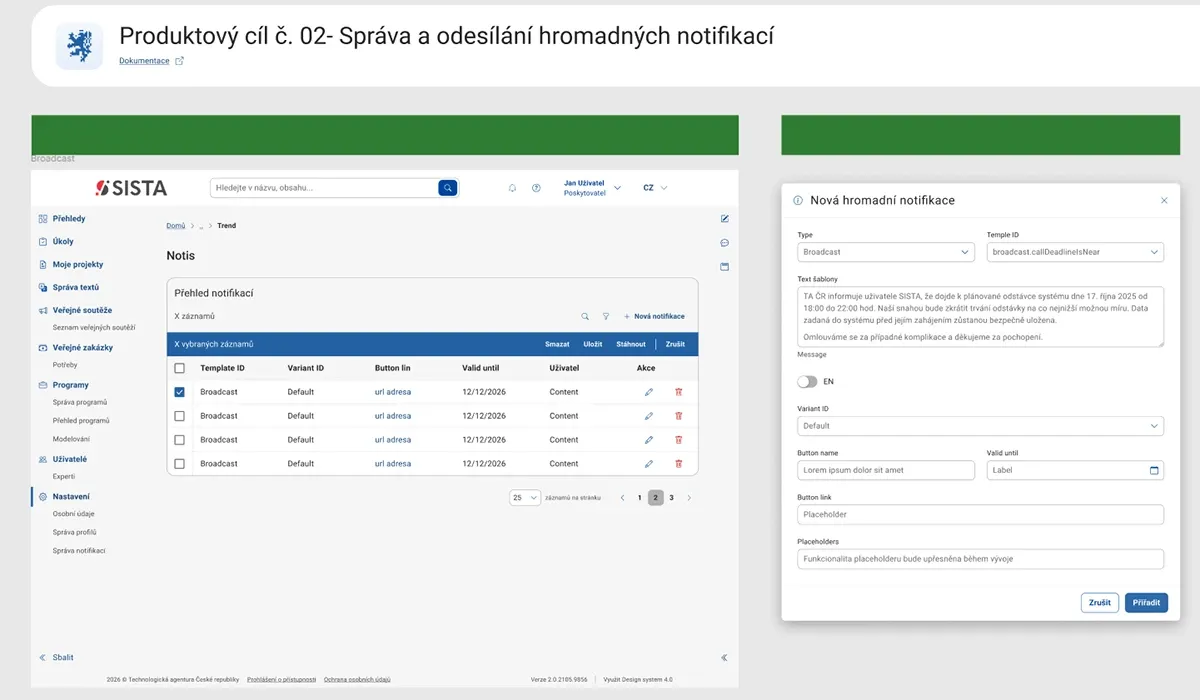Expand the Jan Uživatel user menu
The image size is (1200, 700).
tap(592, 188)
